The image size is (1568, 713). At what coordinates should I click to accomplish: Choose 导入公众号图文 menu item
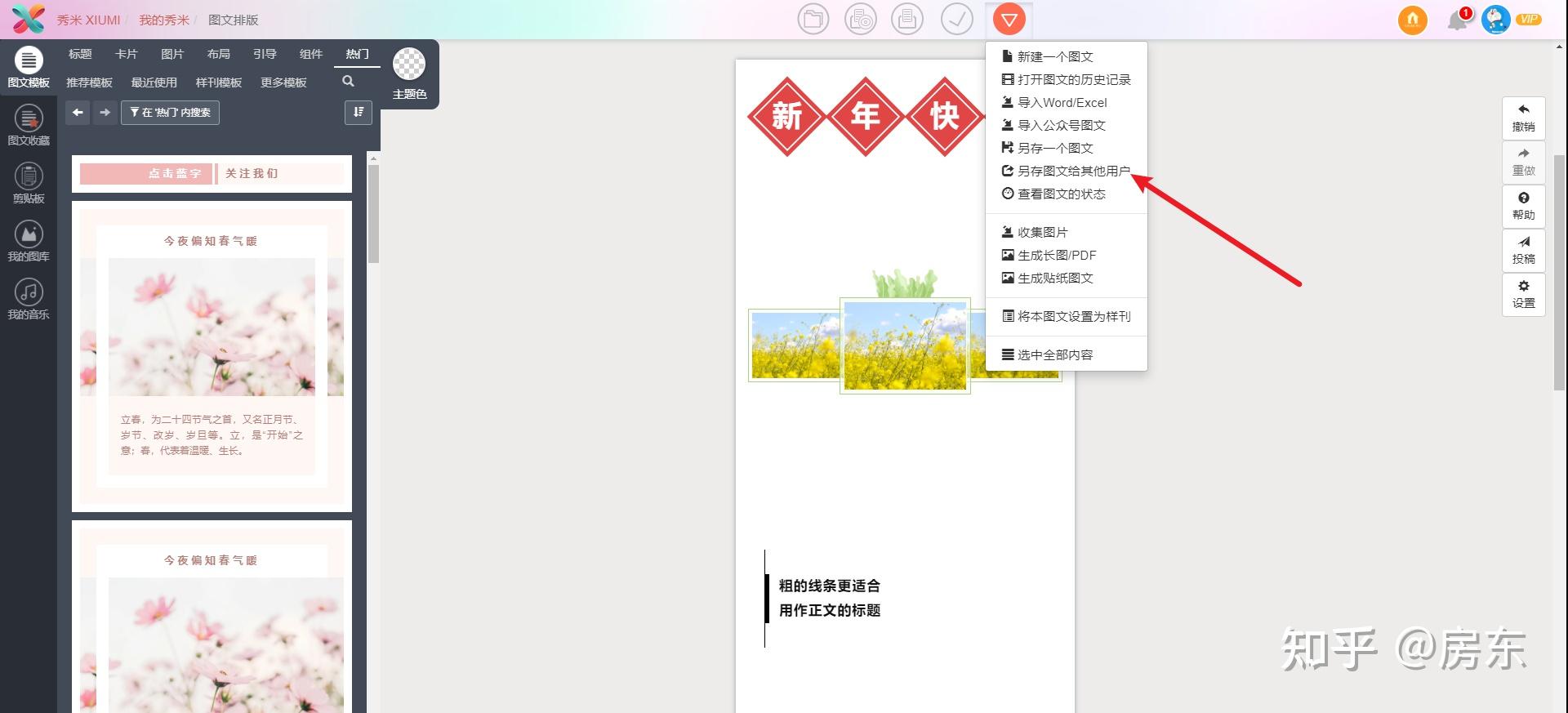pos(1067,125)
